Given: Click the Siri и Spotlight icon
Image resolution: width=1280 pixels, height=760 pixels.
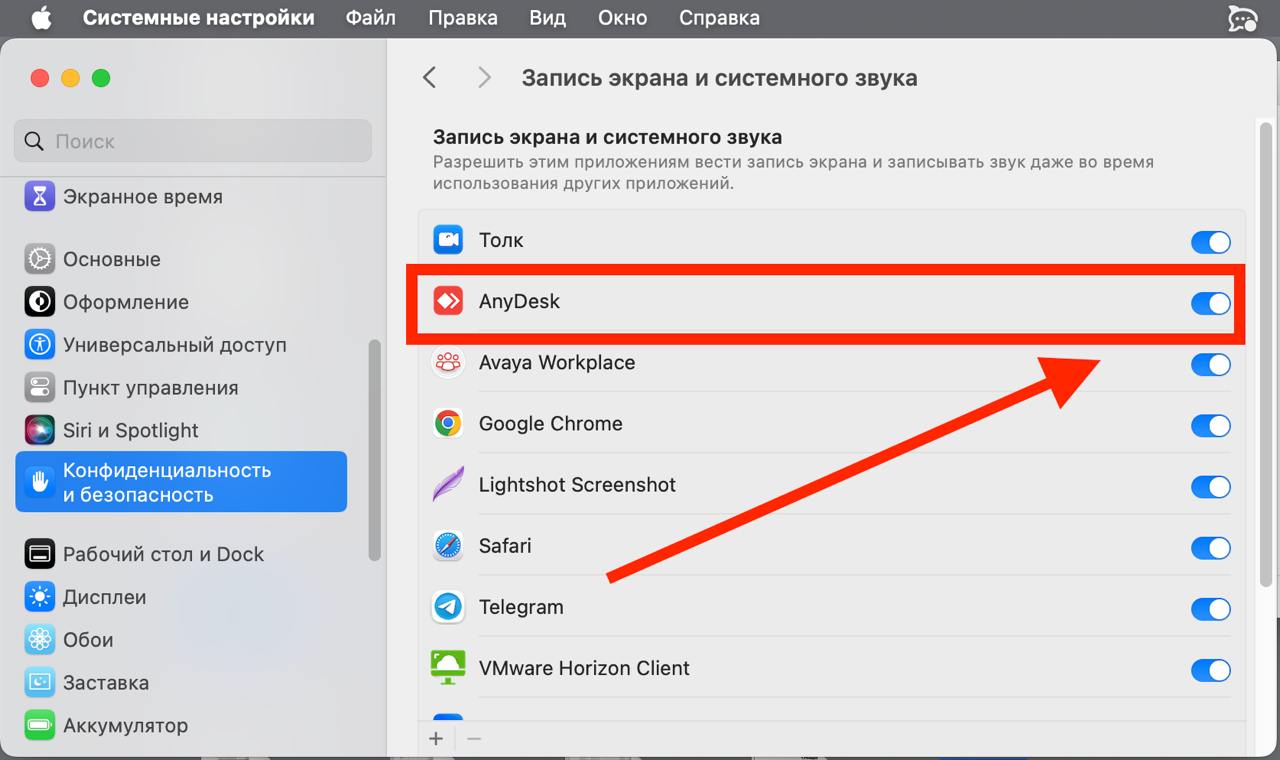Looking at the screenshot, I should tap(39, 430).
